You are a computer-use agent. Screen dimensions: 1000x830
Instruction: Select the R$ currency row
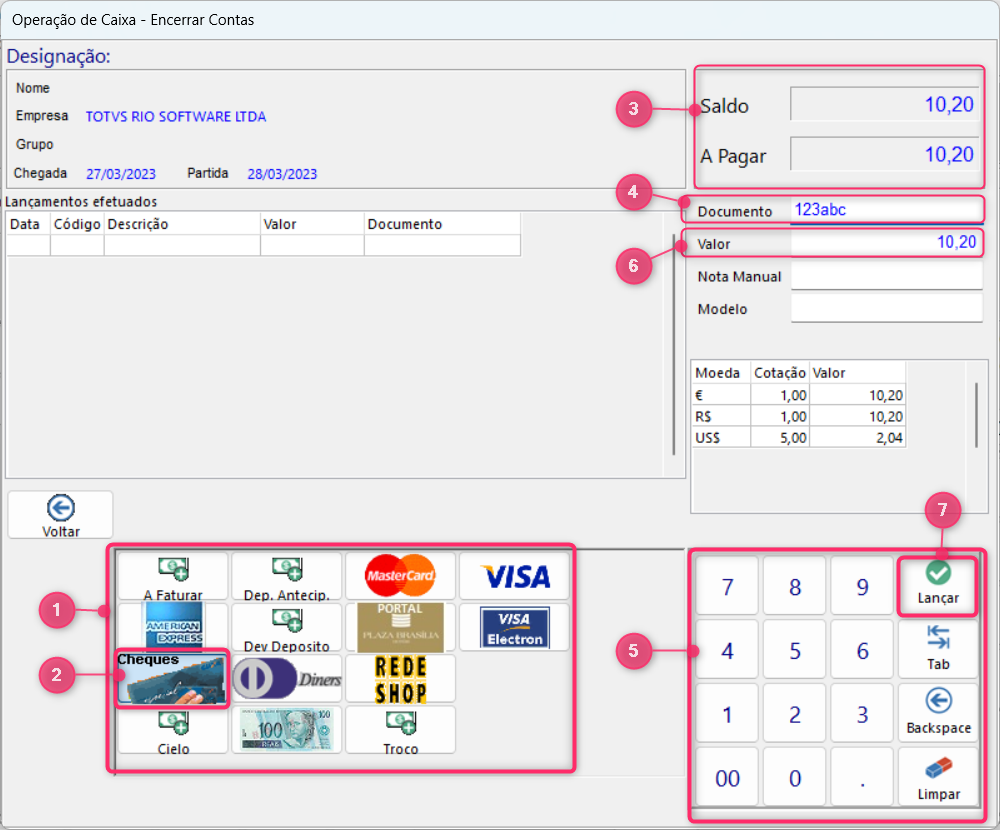click(x=798, y=416)
